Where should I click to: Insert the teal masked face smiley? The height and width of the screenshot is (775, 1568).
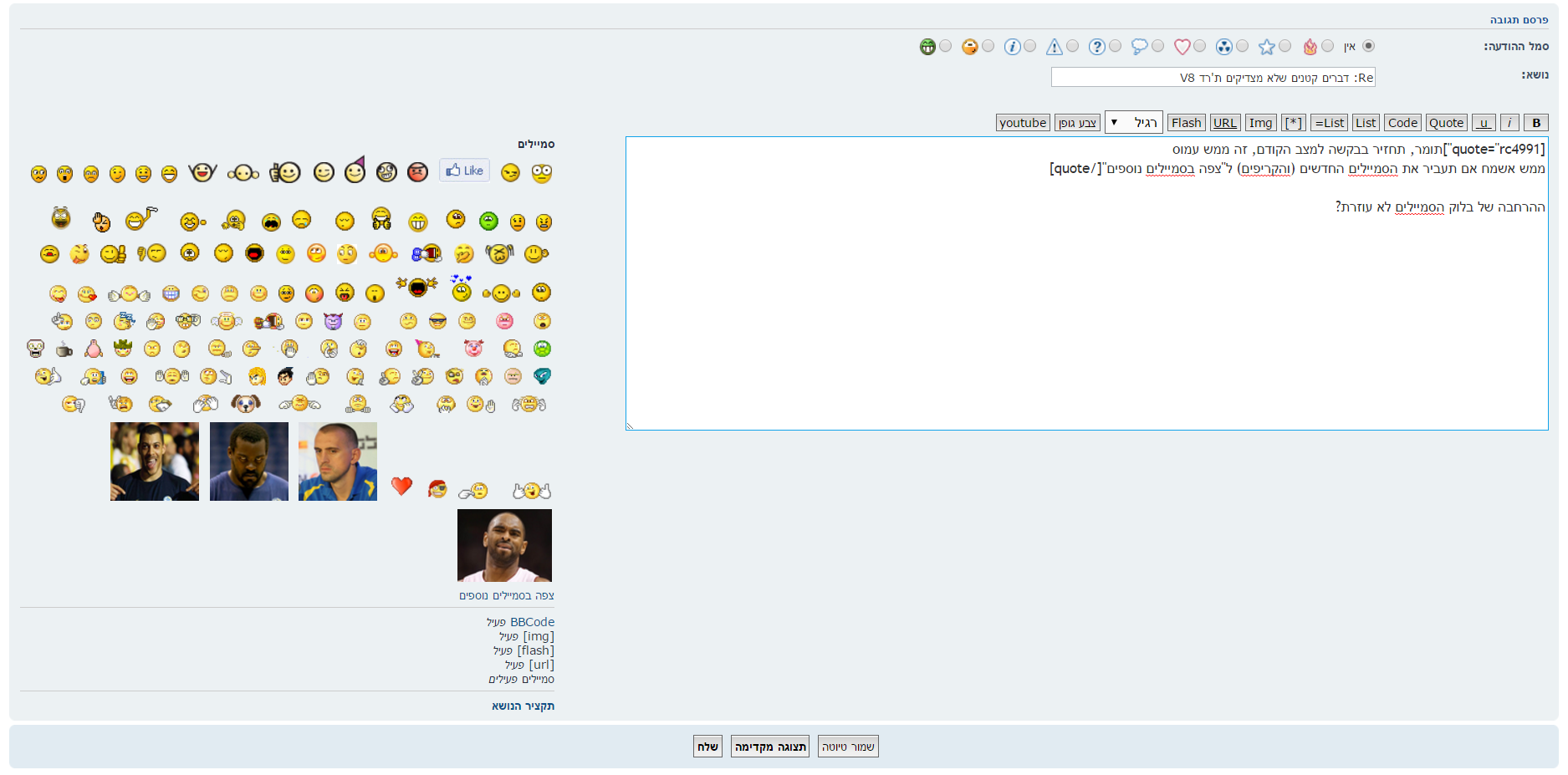click(542, 376)
